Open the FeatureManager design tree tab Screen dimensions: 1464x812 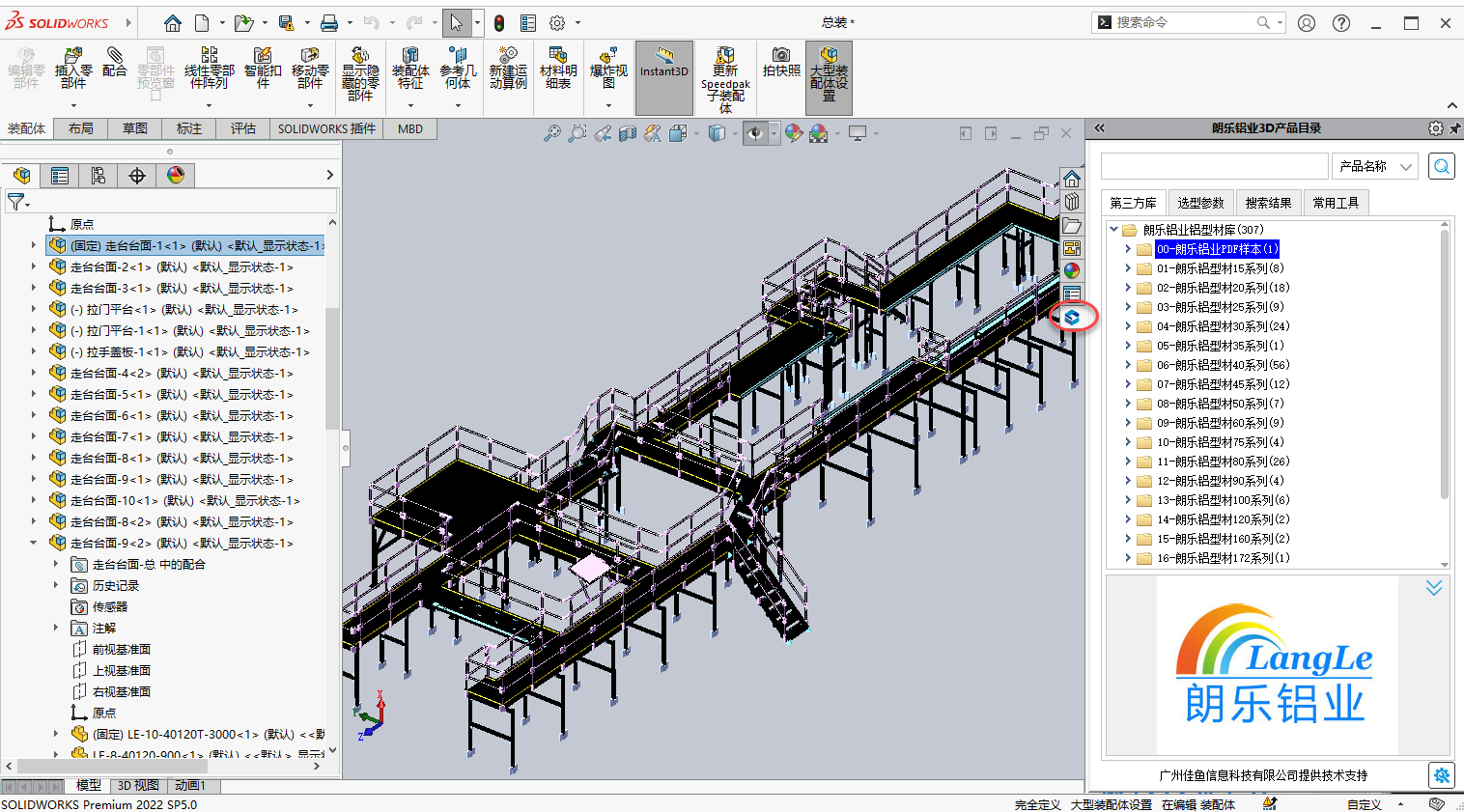[21, 175]
